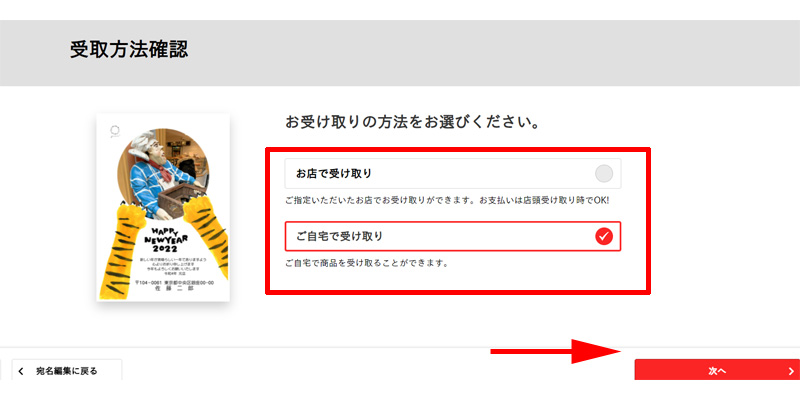Click the HAPPY NEW YEAR 2022 text

(161, 240)
